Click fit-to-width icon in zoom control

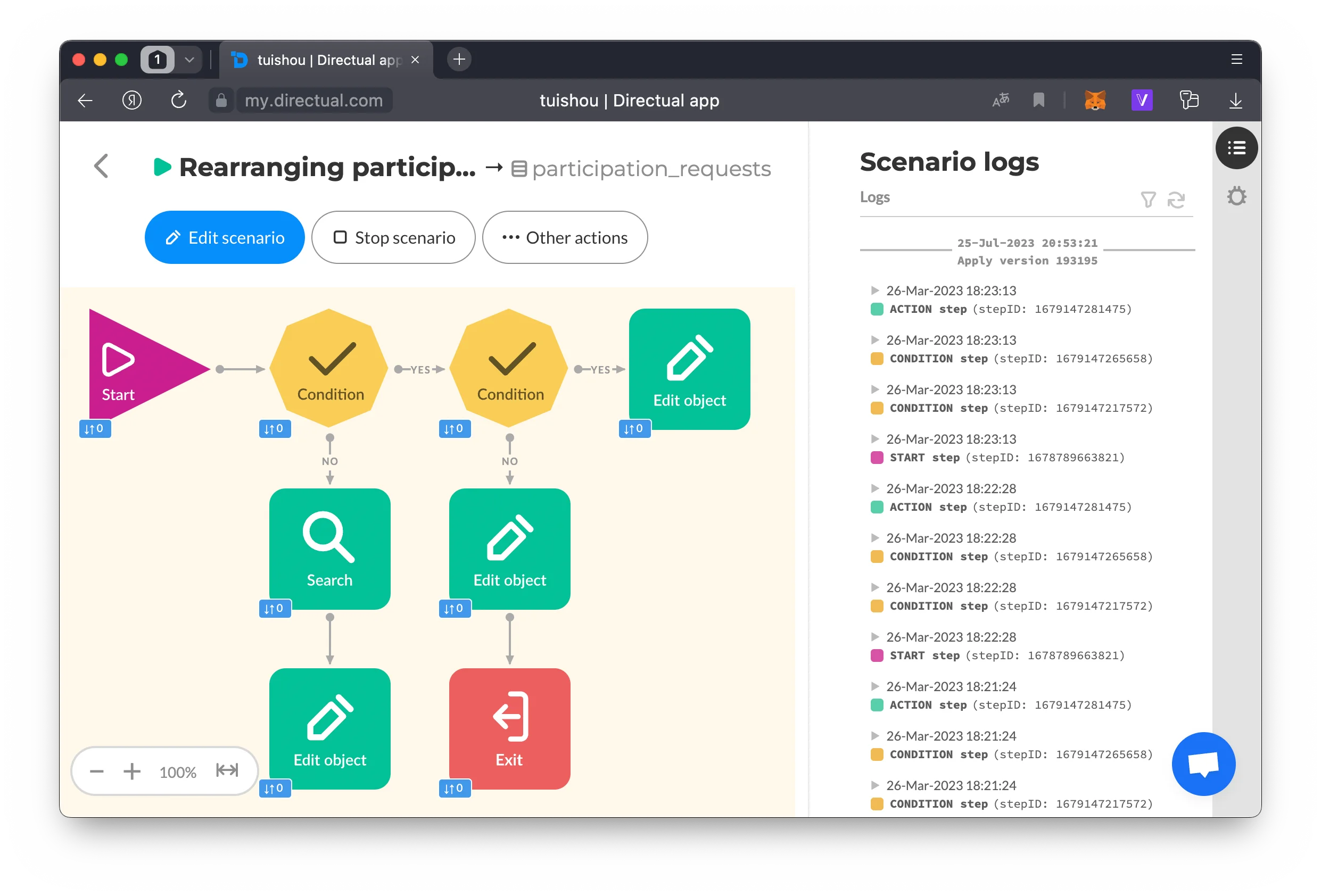point(227,770)
